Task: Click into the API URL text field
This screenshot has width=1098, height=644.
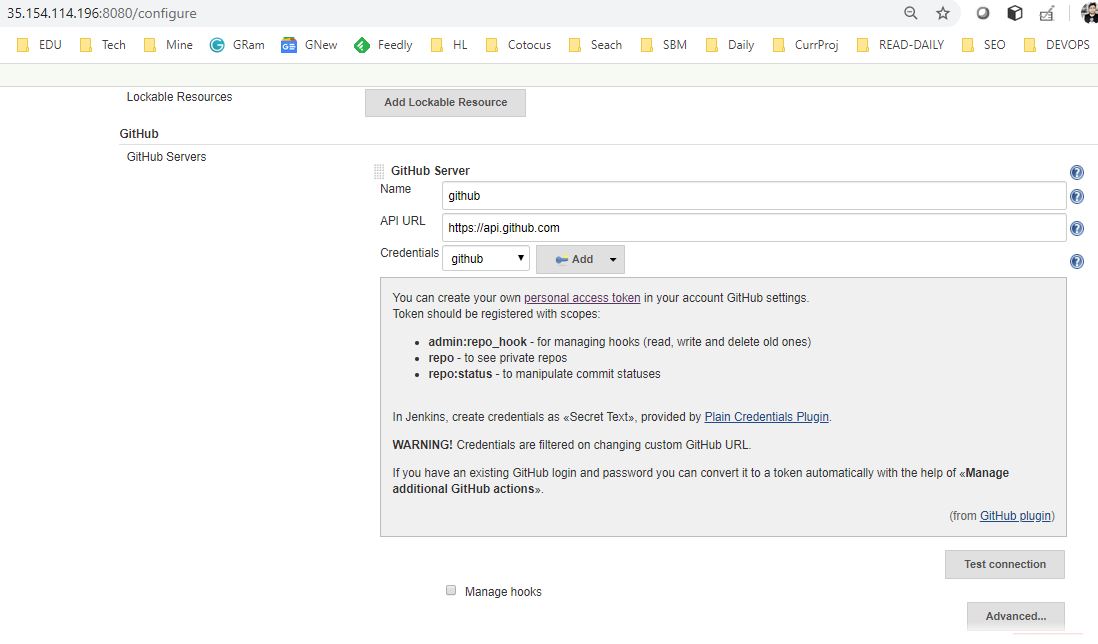Action: pos(753,228)
